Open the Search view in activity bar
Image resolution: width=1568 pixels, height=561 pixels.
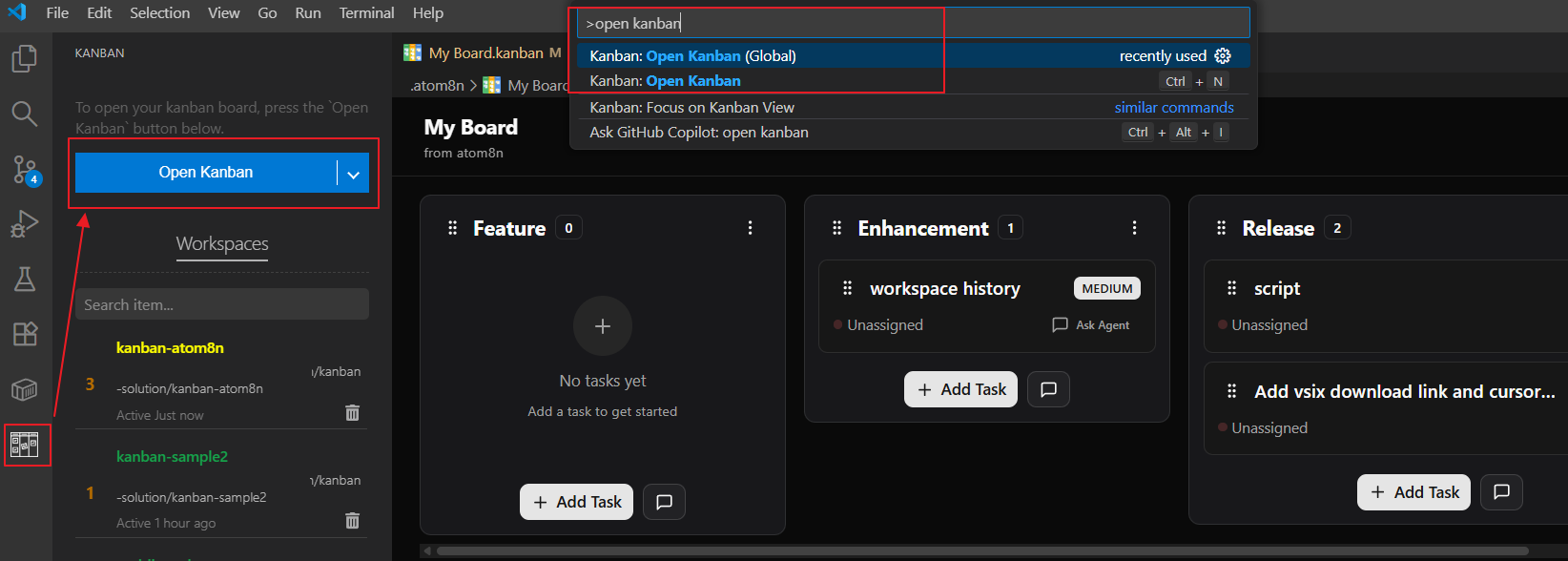click(x=25, y=114)
